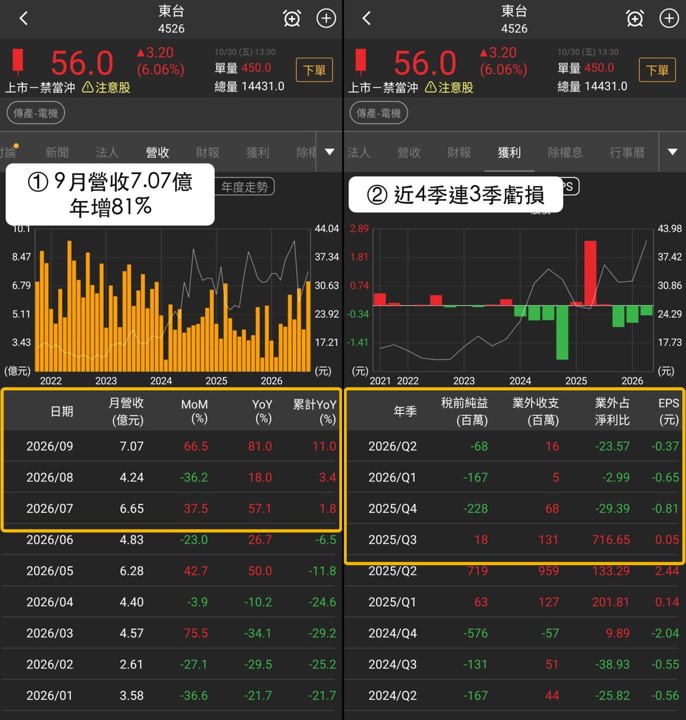Tap the 56.0 price in right panel
Screen dimensions: 686x720
pyautogui.click(x=425, y=63)
